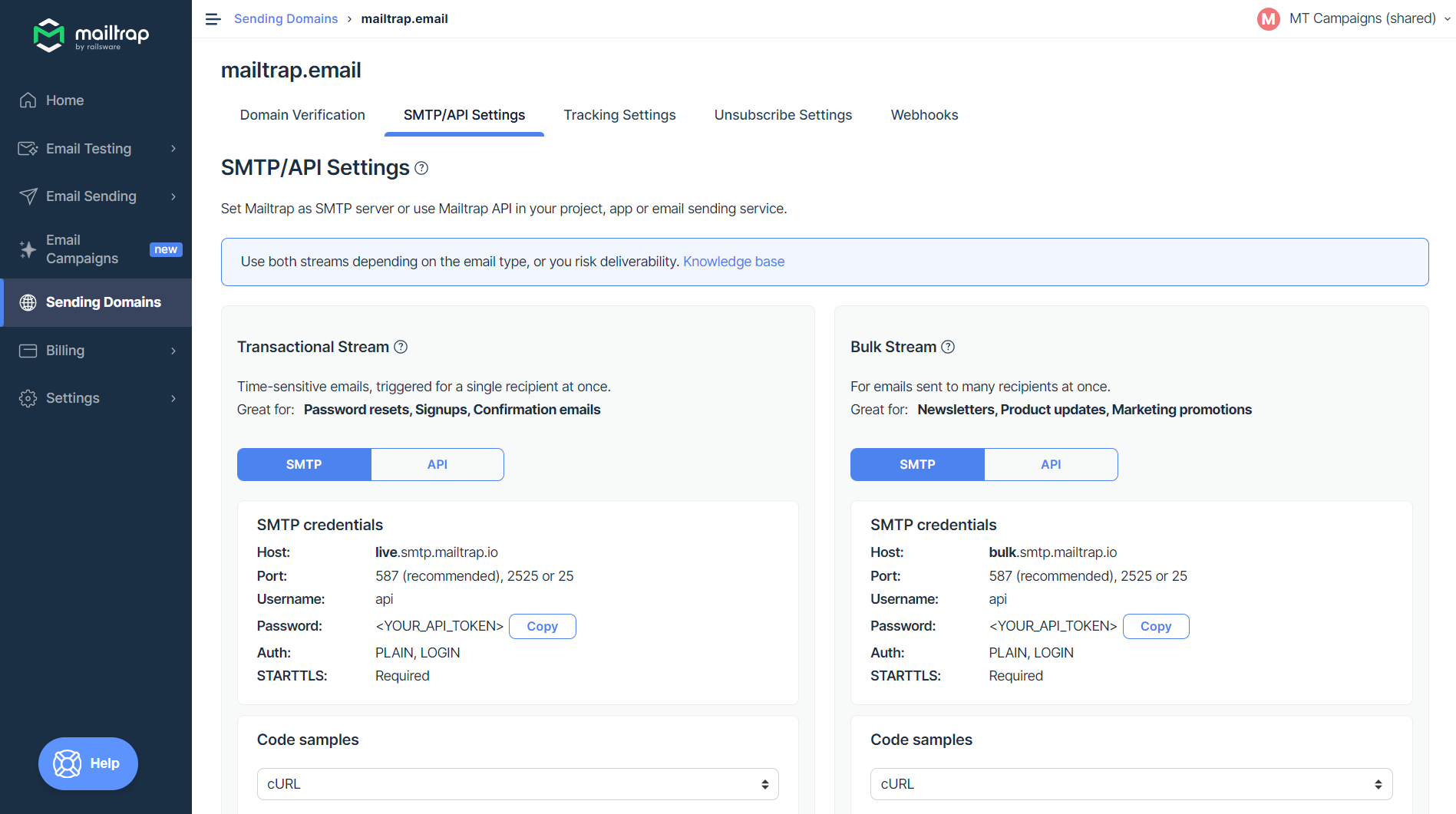1456x814 pixels.
Task: Copy the Transactional Stream password token
Action: coord(542,626)
